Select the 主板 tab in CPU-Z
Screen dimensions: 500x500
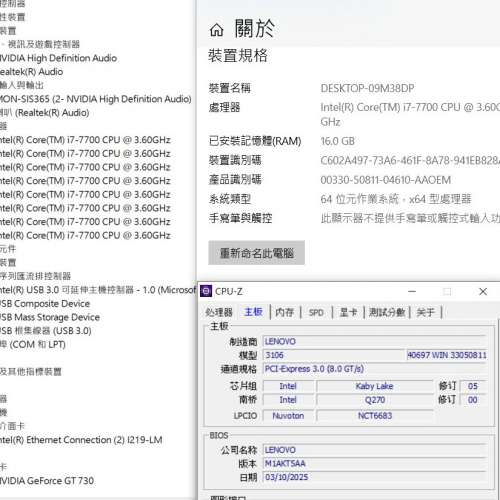253,312
